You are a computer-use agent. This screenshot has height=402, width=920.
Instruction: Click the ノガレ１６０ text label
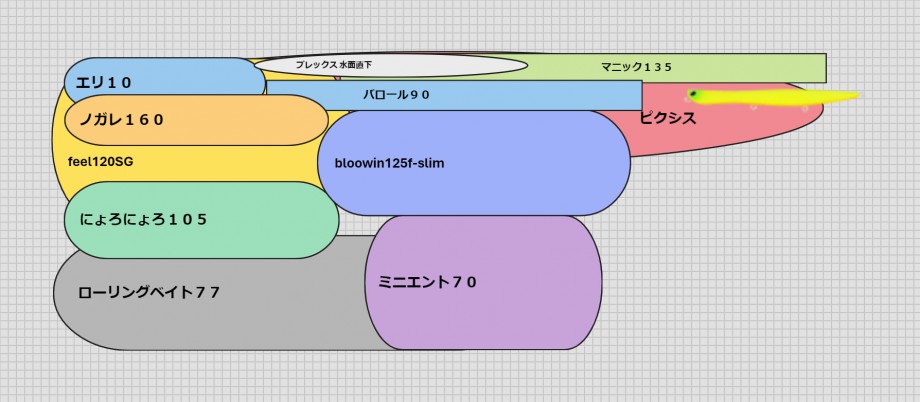coord(121,120)
